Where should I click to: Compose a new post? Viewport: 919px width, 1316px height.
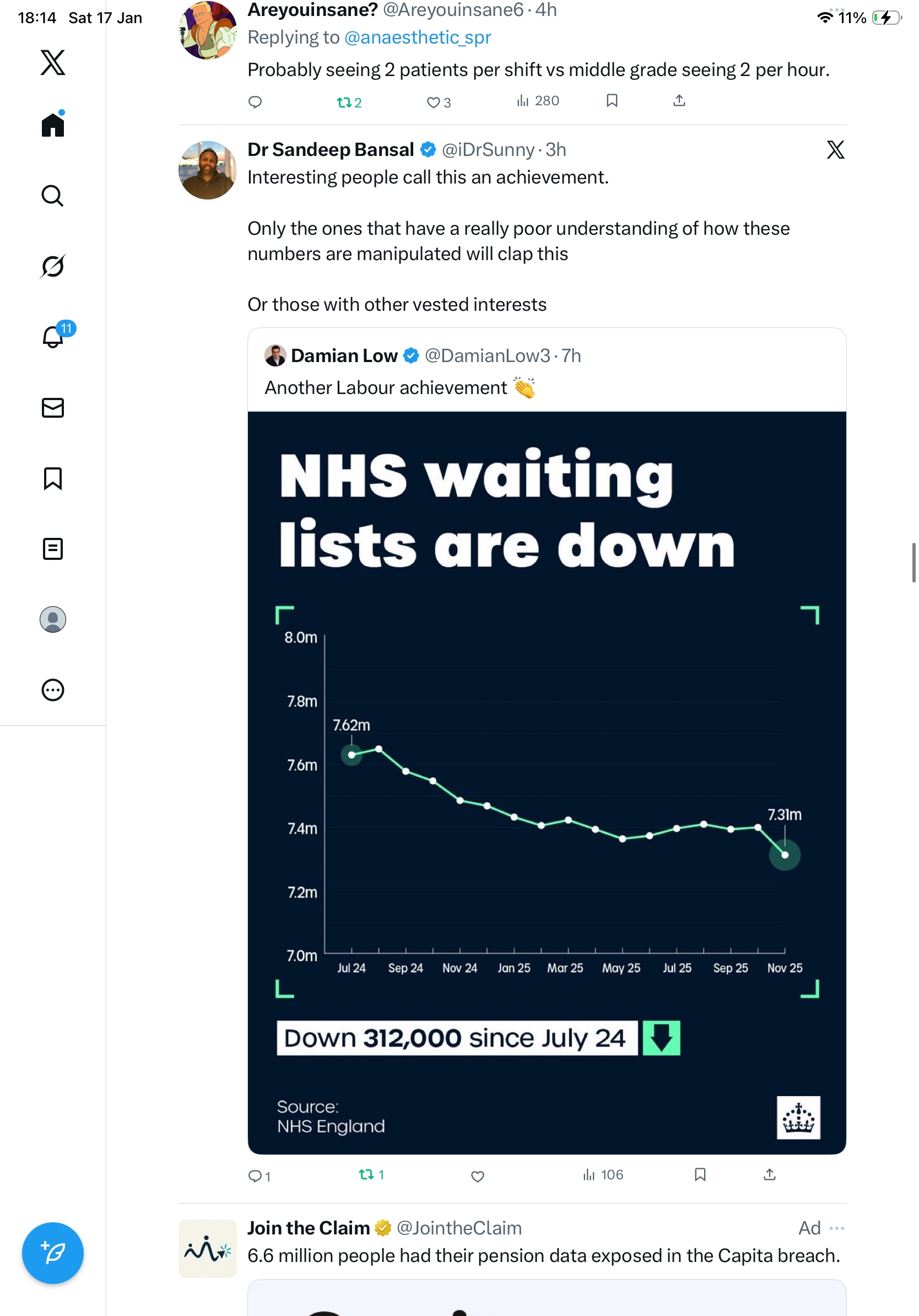coord(53,1253)
